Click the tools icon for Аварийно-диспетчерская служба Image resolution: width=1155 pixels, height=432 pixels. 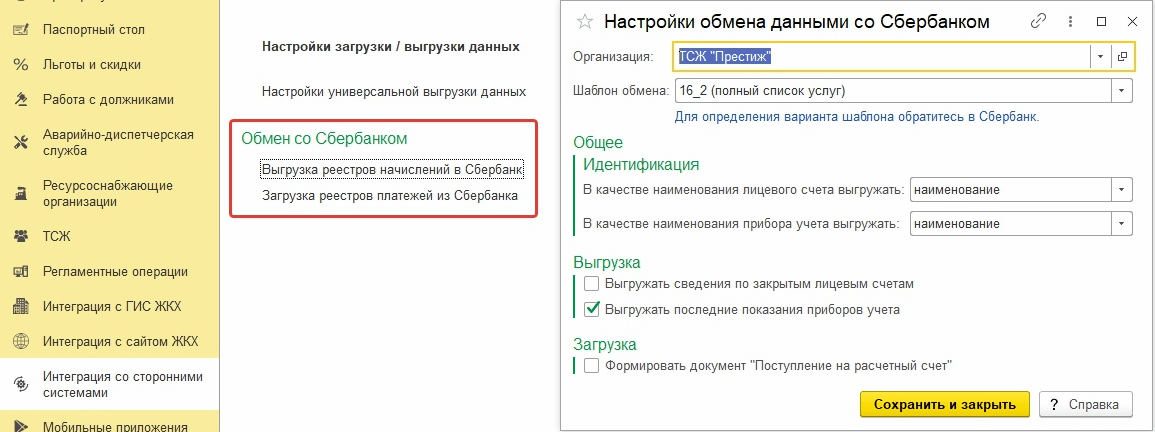tap(21, 142)
